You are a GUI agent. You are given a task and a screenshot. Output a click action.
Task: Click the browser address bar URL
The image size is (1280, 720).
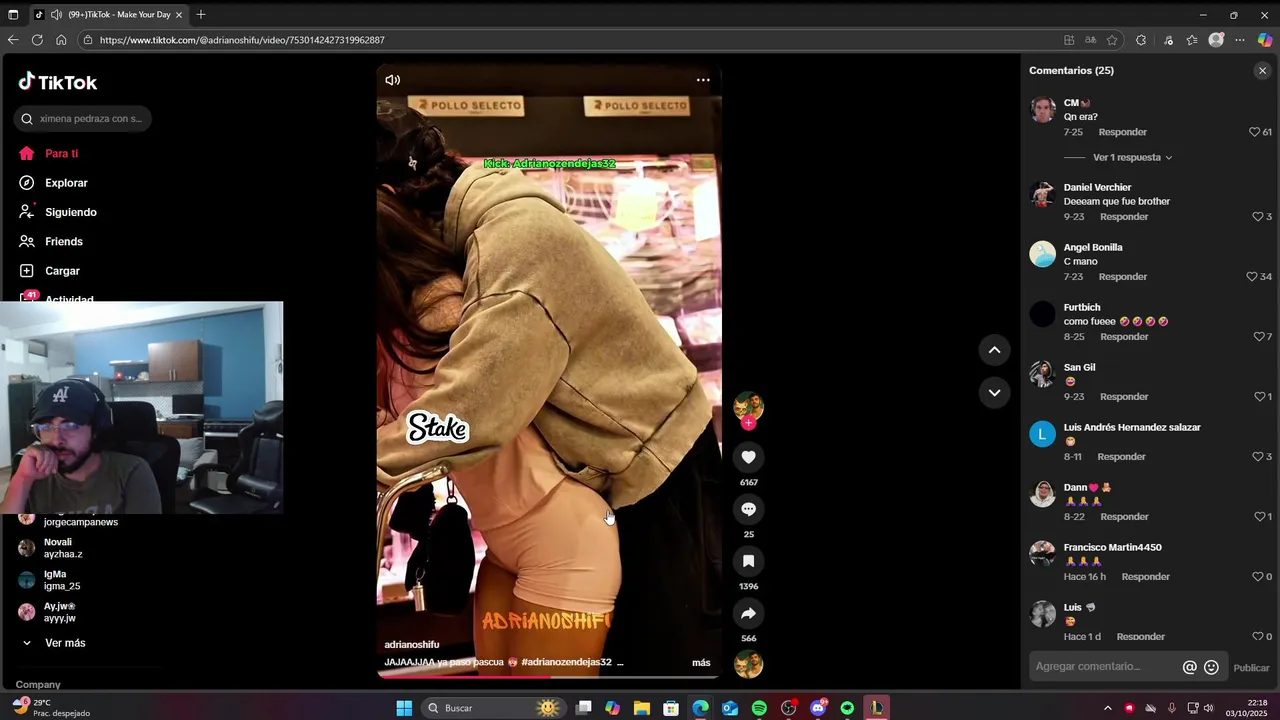(242, 40)
